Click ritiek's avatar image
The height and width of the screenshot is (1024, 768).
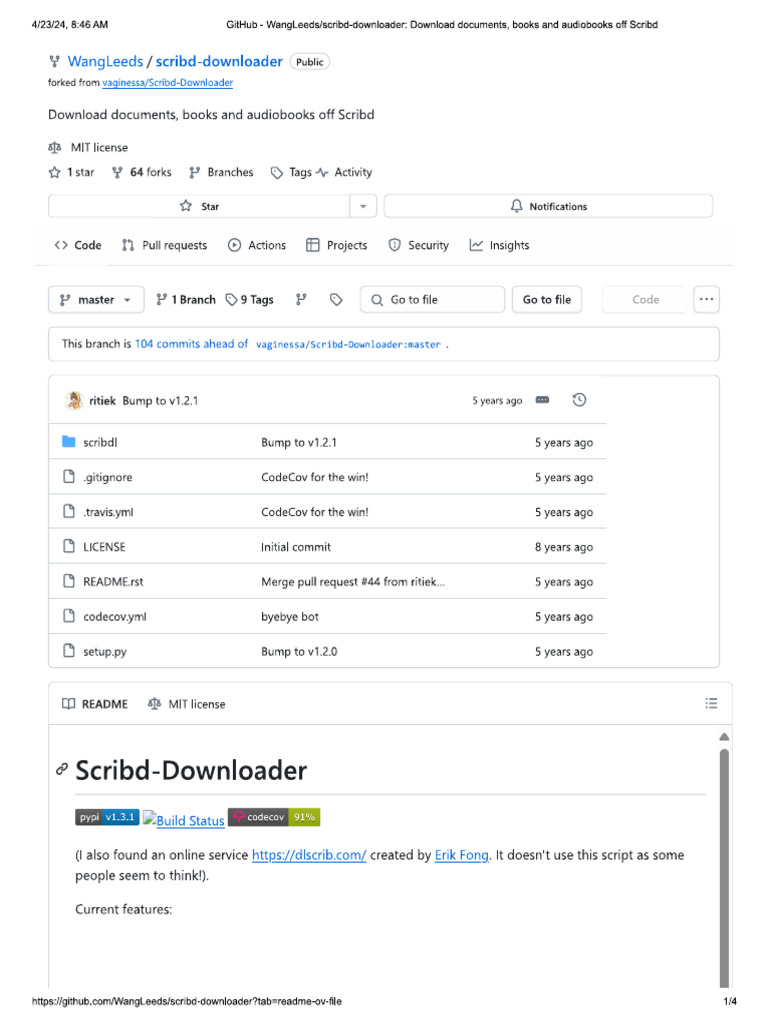74,400
